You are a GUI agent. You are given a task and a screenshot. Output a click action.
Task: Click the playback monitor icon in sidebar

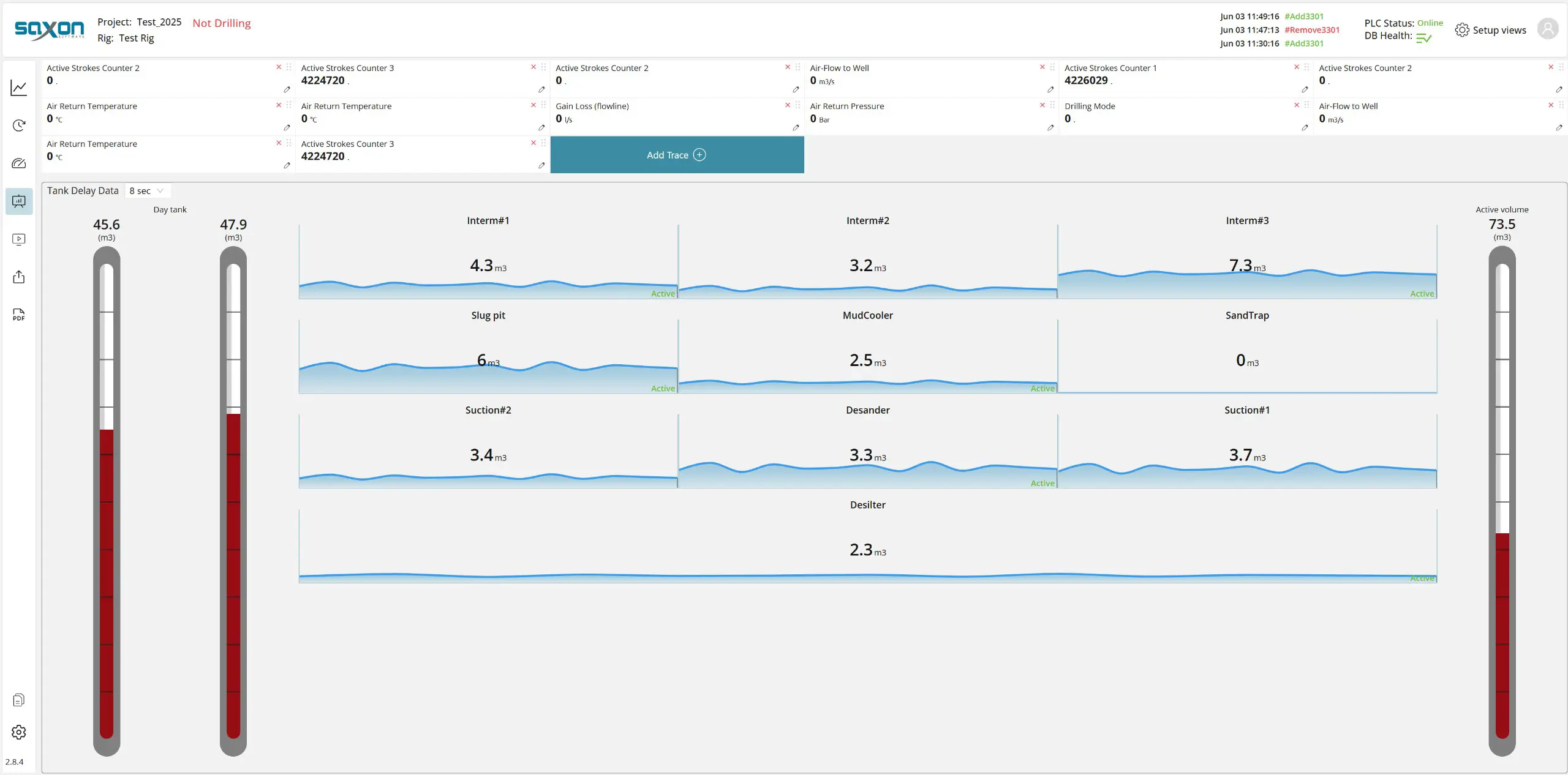pyautogui.click(x=19, y=239)
